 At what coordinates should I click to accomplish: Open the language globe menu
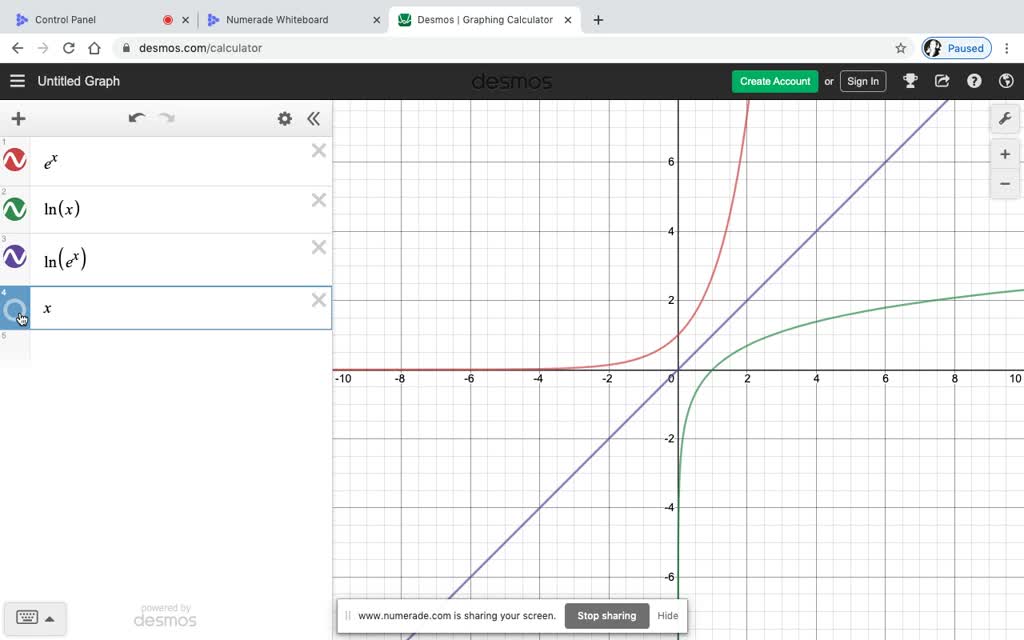1006,81
